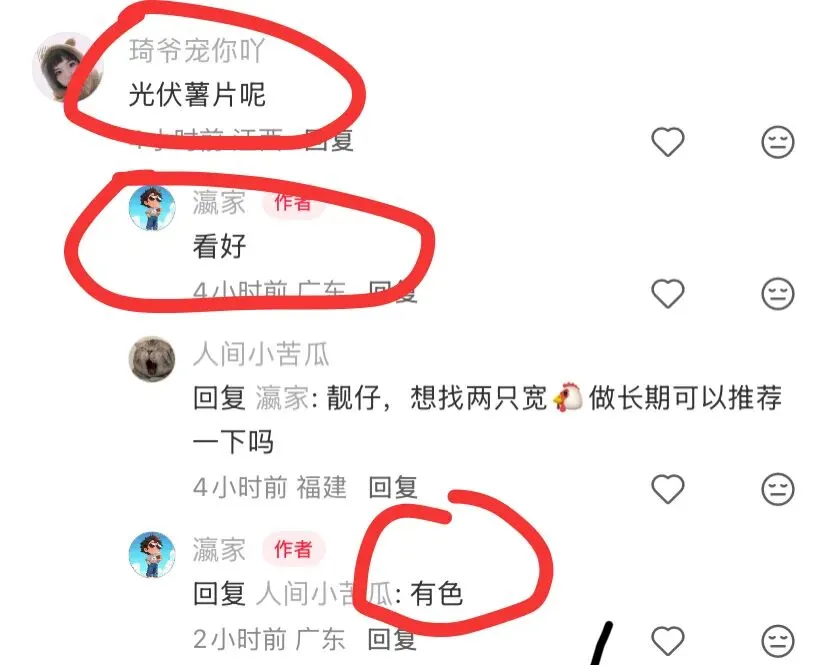
Task: Dislike the 看好 reply face icon
Action: pos(777,293)
